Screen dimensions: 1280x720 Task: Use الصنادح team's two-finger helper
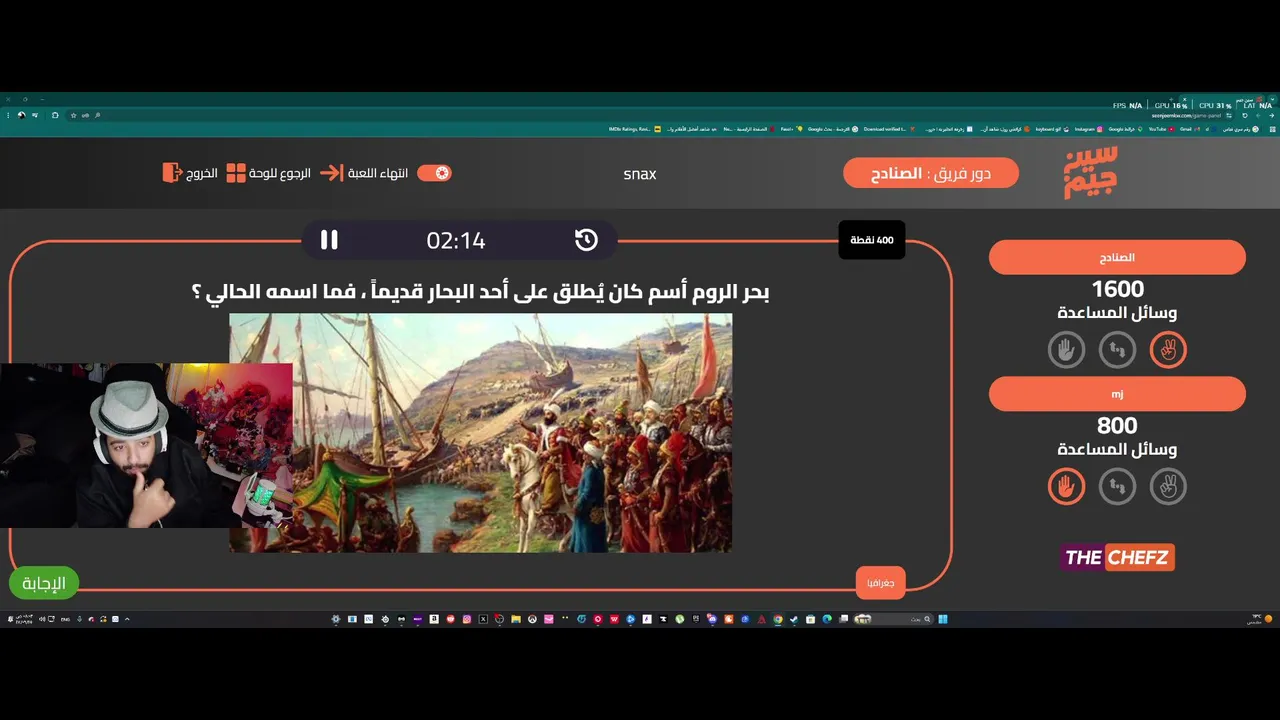pos(1168,350)
